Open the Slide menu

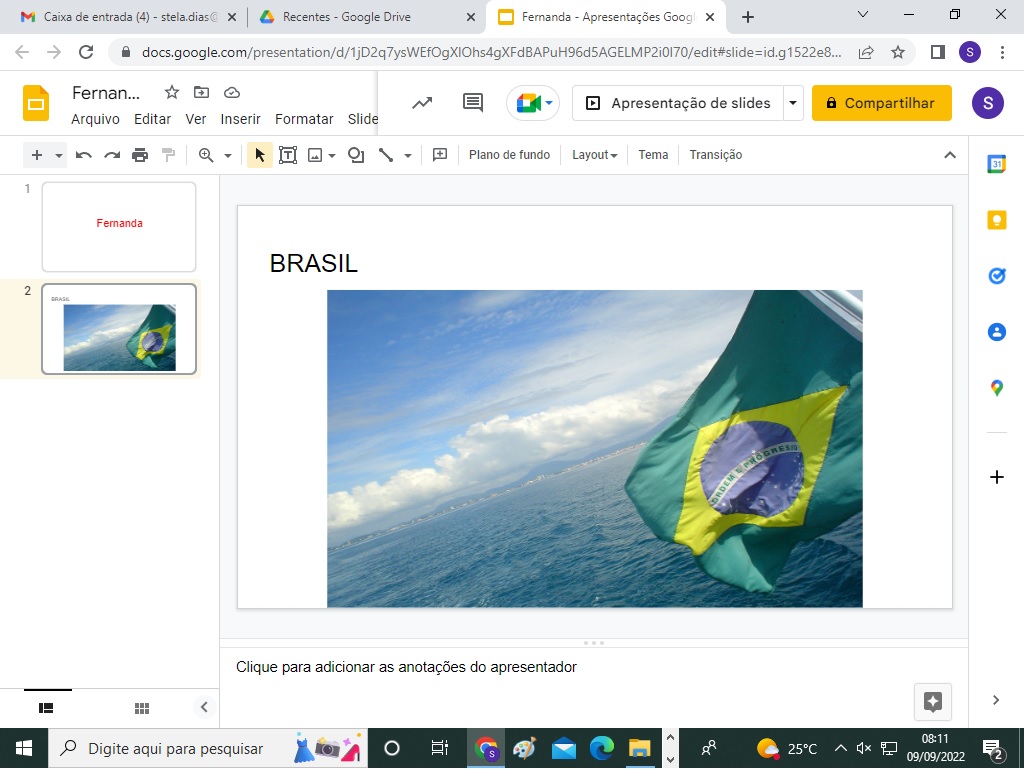click(362, 119)
